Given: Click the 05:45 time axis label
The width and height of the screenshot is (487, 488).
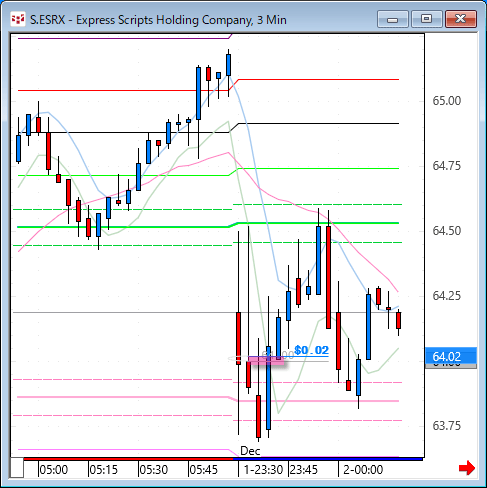Looking at the screenshot, I should click(203, 470).
